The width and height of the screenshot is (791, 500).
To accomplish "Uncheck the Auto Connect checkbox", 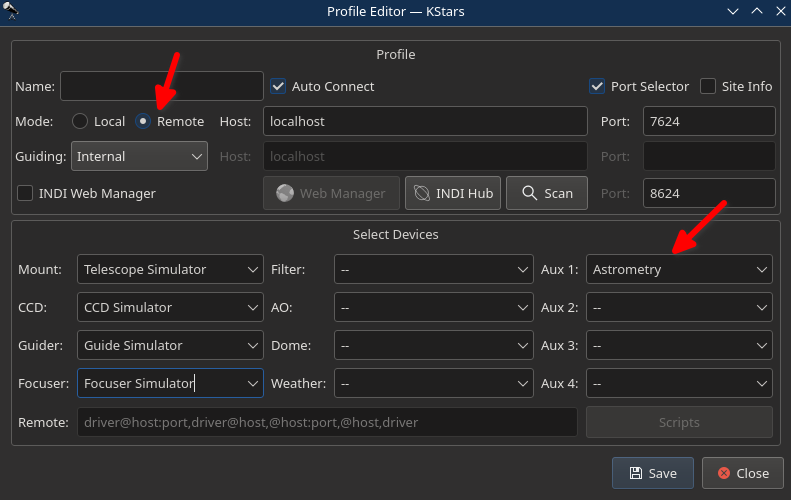I will click(x=278, y=86).
